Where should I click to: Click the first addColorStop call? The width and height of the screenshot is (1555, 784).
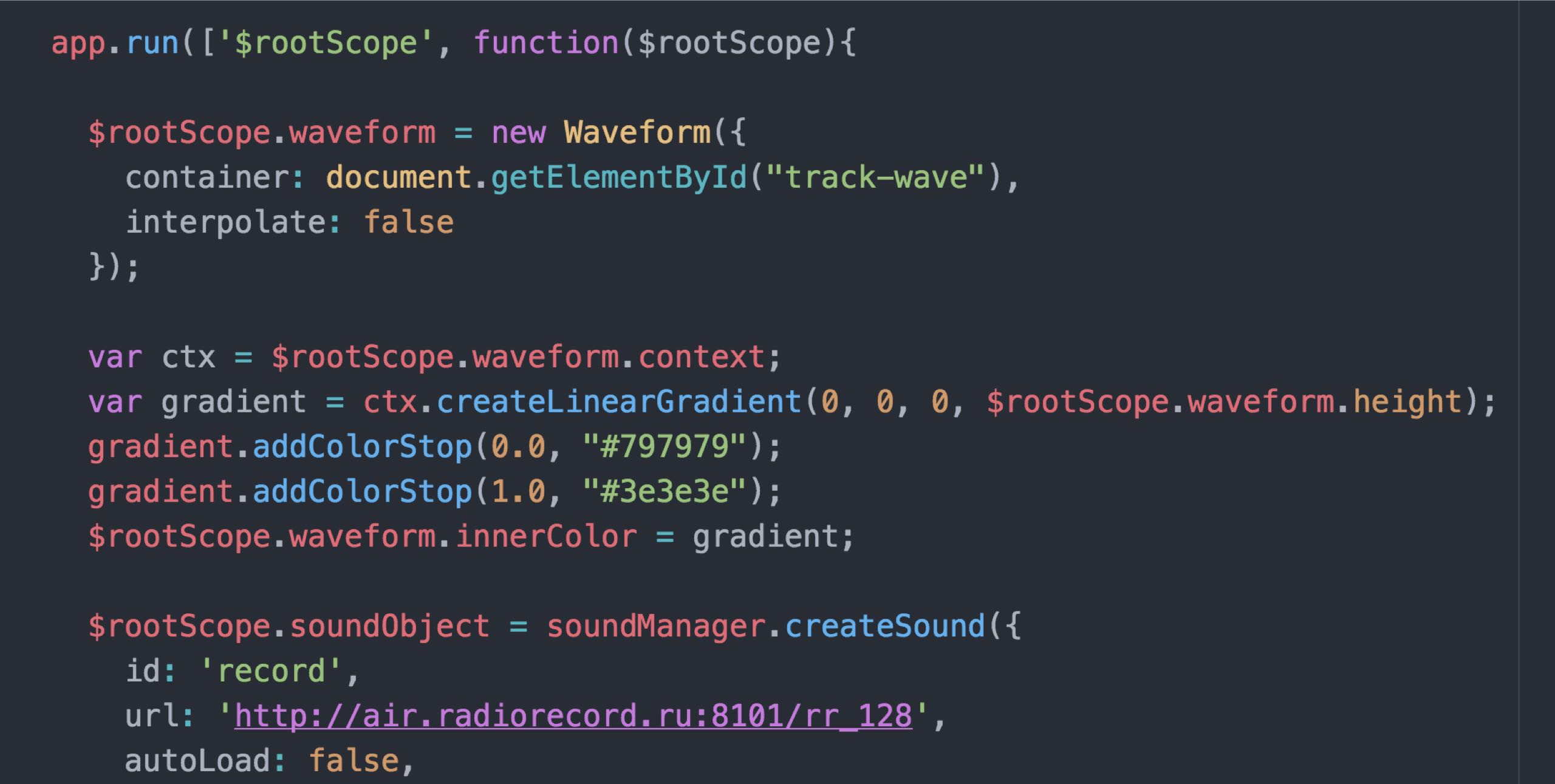click(x=362, y=447)
